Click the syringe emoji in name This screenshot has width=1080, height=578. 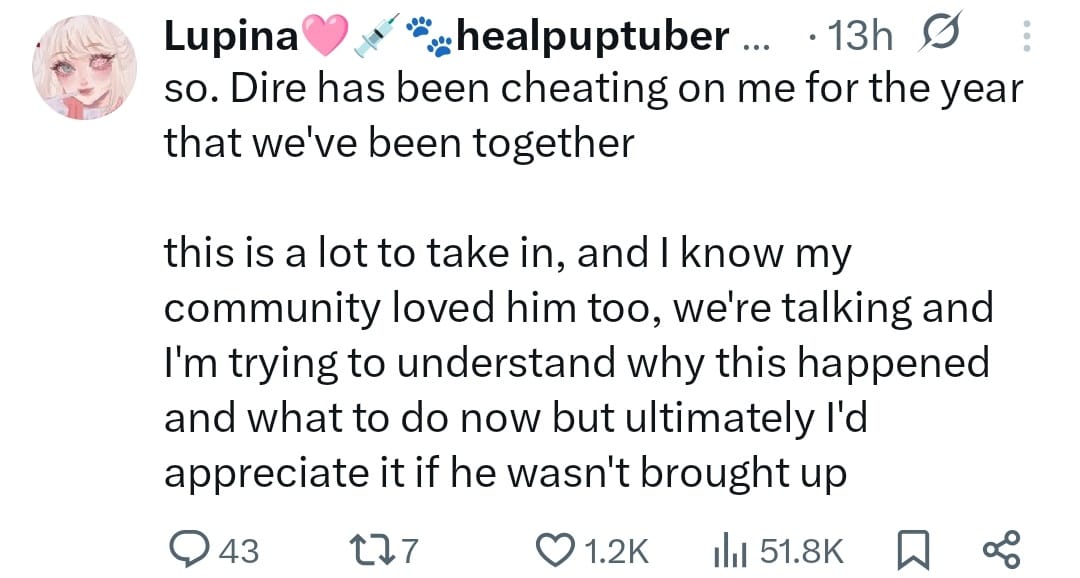pyautogui.click(x=375, y=35)
